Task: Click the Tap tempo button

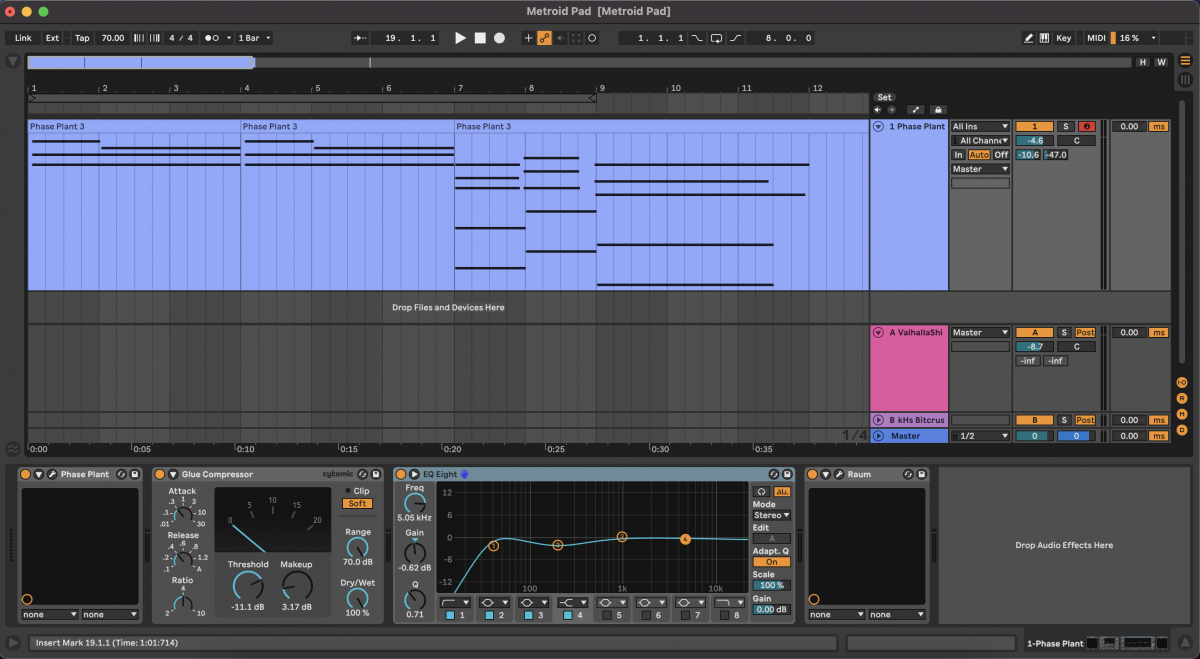Action: click(82, 38)
